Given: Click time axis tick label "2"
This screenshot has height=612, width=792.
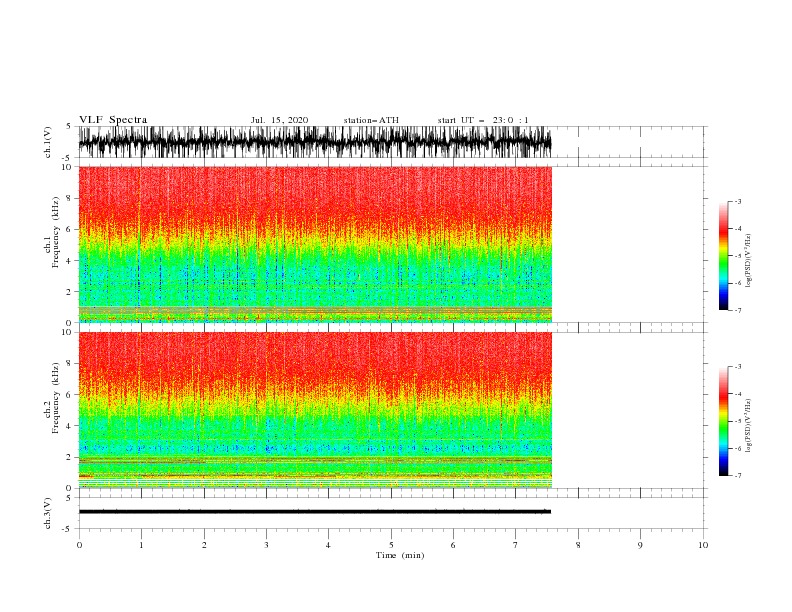Looking at the screenshot, I should click(204, 545).
